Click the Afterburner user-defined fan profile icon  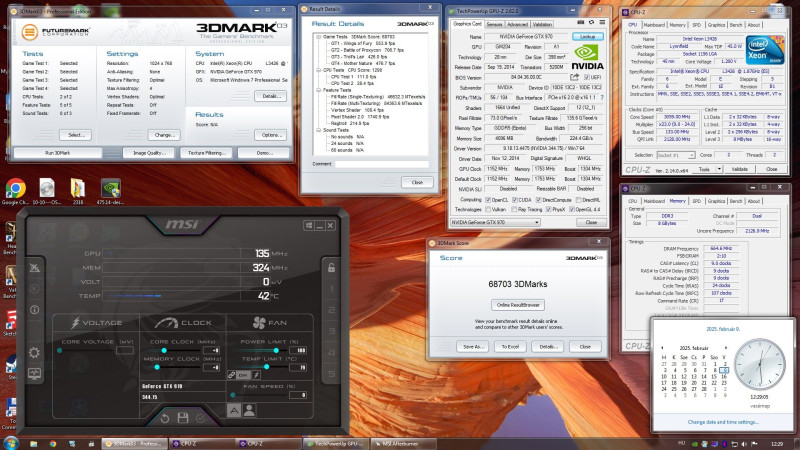pos(249,410)
